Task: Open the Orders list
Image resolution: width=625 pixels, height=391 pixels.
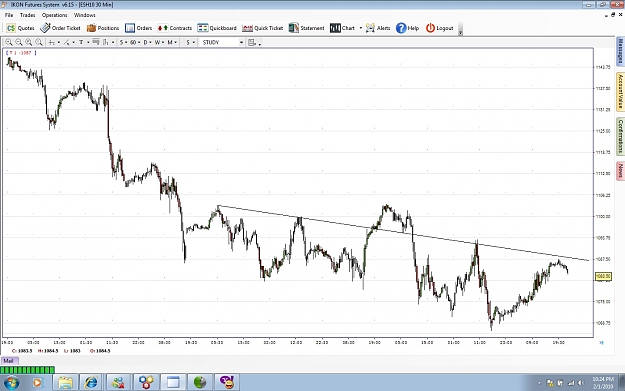Action: coord(138,28)
